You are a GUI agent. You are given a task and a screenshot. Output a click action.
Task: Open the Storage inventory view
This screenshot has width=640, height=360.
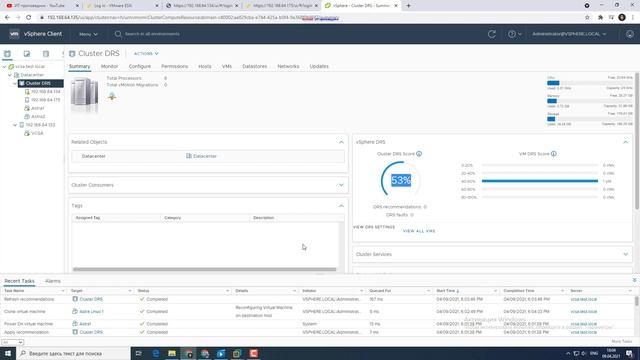tap(46, 54)
